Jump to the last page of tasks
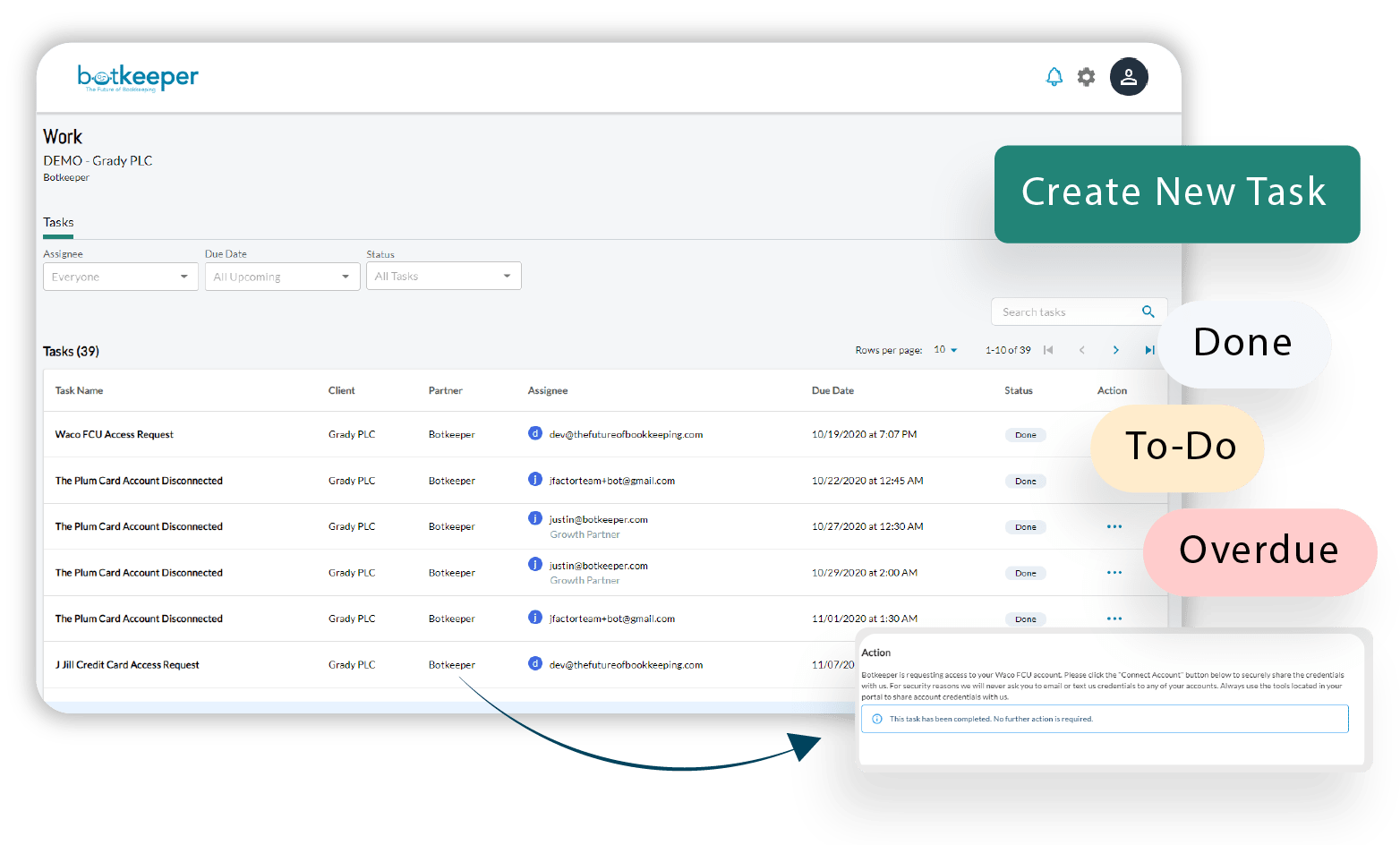The height and width of the screenshot is (845, 1400). 1149,350
